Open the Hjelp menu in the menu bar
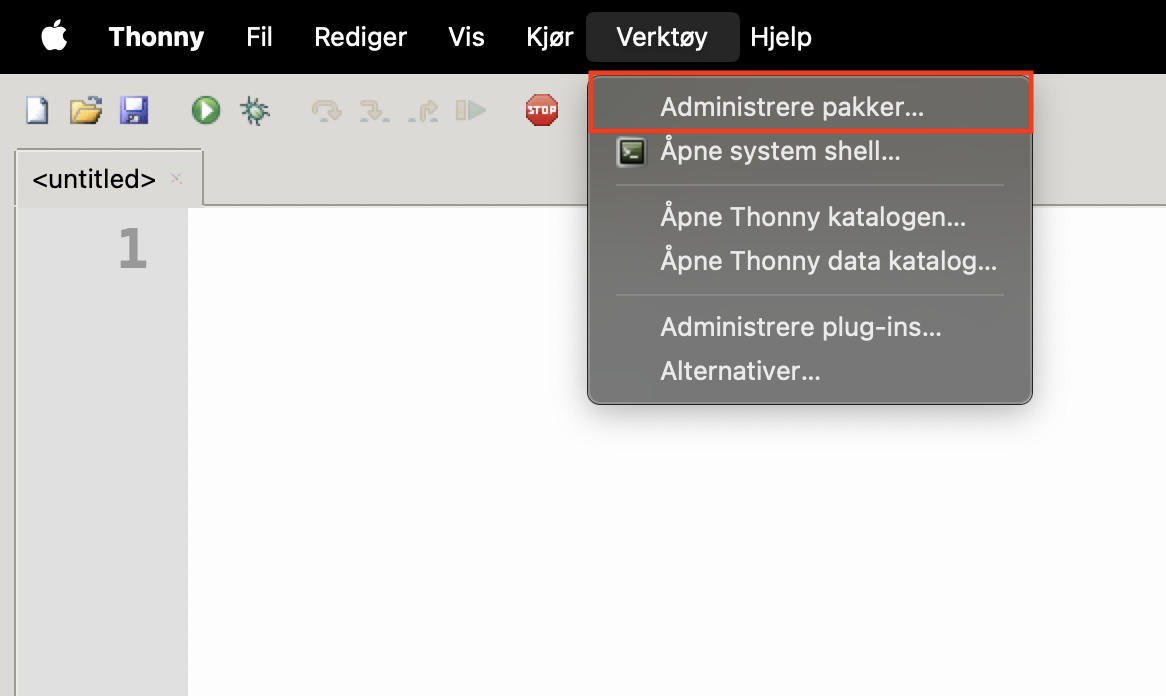This screenshot has width=1166, height=696. [x=780, y=37]
